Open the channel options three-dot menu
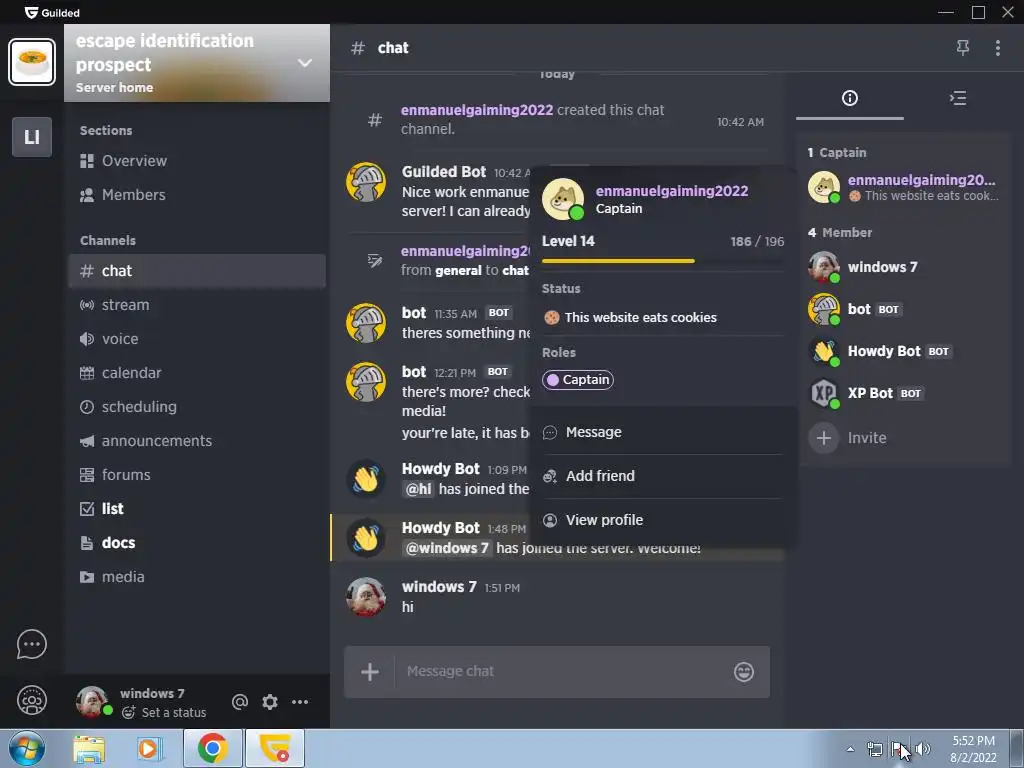The image size is (1024, 768). pos(998,48)
